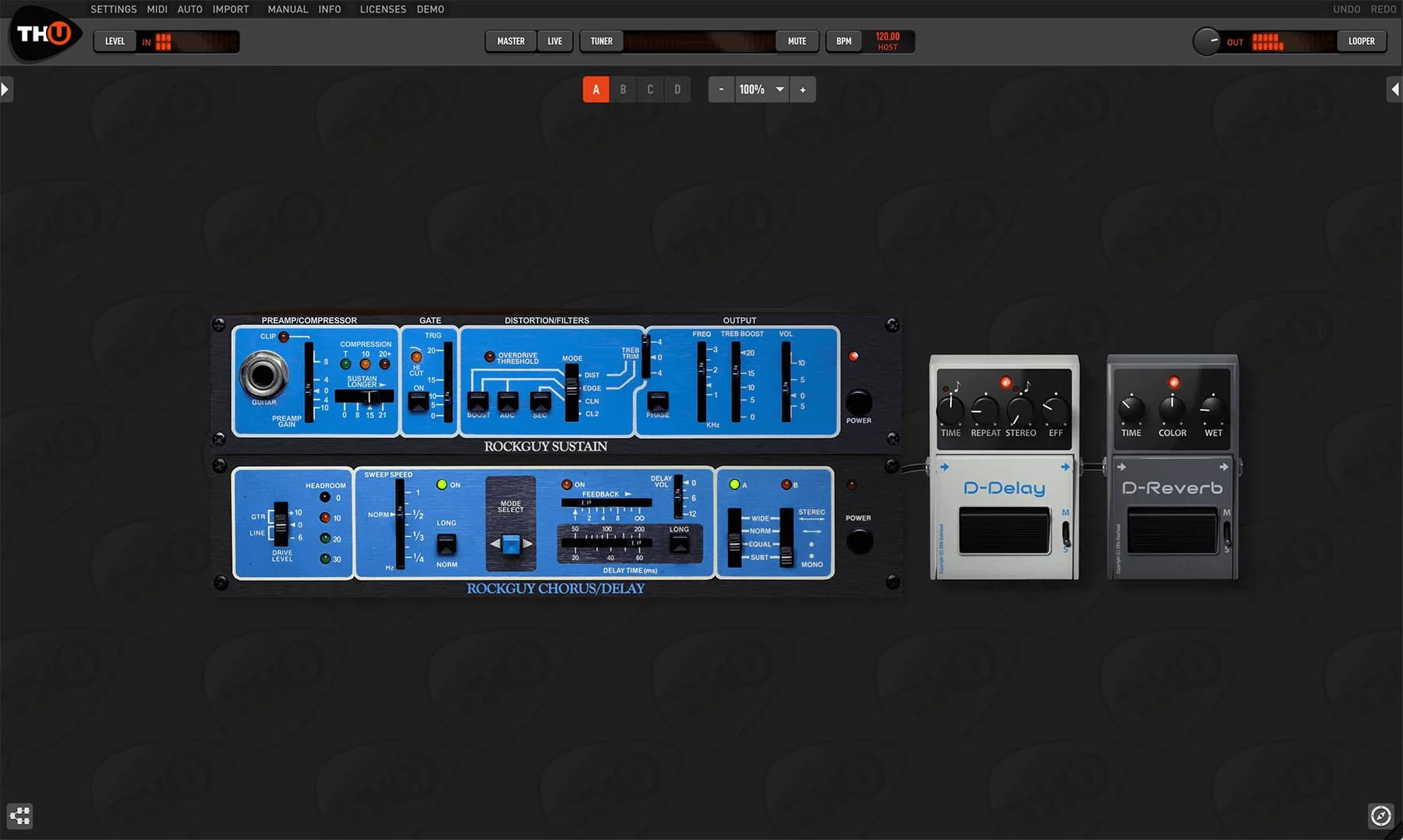The height and width of the screenshot is (840, 1403).
Task: Click the TH-U logo icon
Action: point(44,34)
